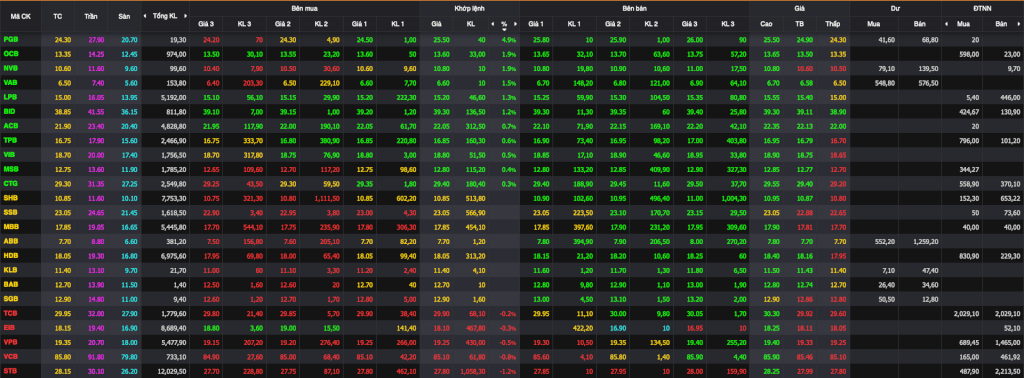
Task: Click SHB sell KL 3 value 1,004,30
Action: click(733, 198)
